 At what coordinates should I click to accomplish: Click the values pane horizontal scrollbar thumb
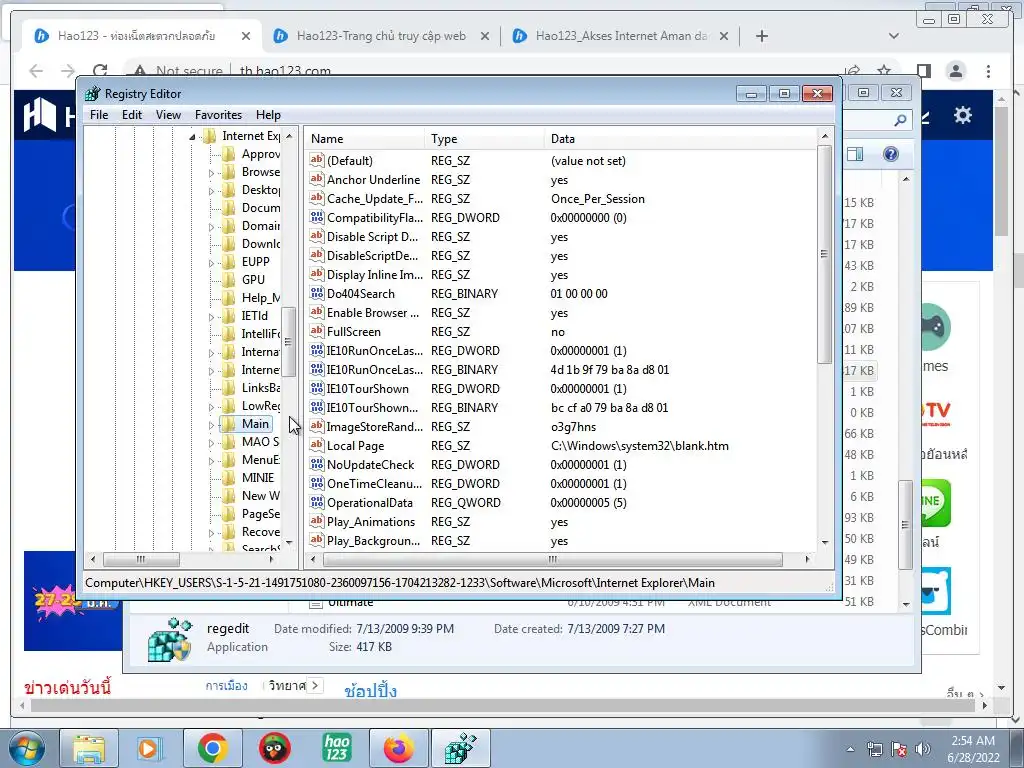[x=552, y=559]
